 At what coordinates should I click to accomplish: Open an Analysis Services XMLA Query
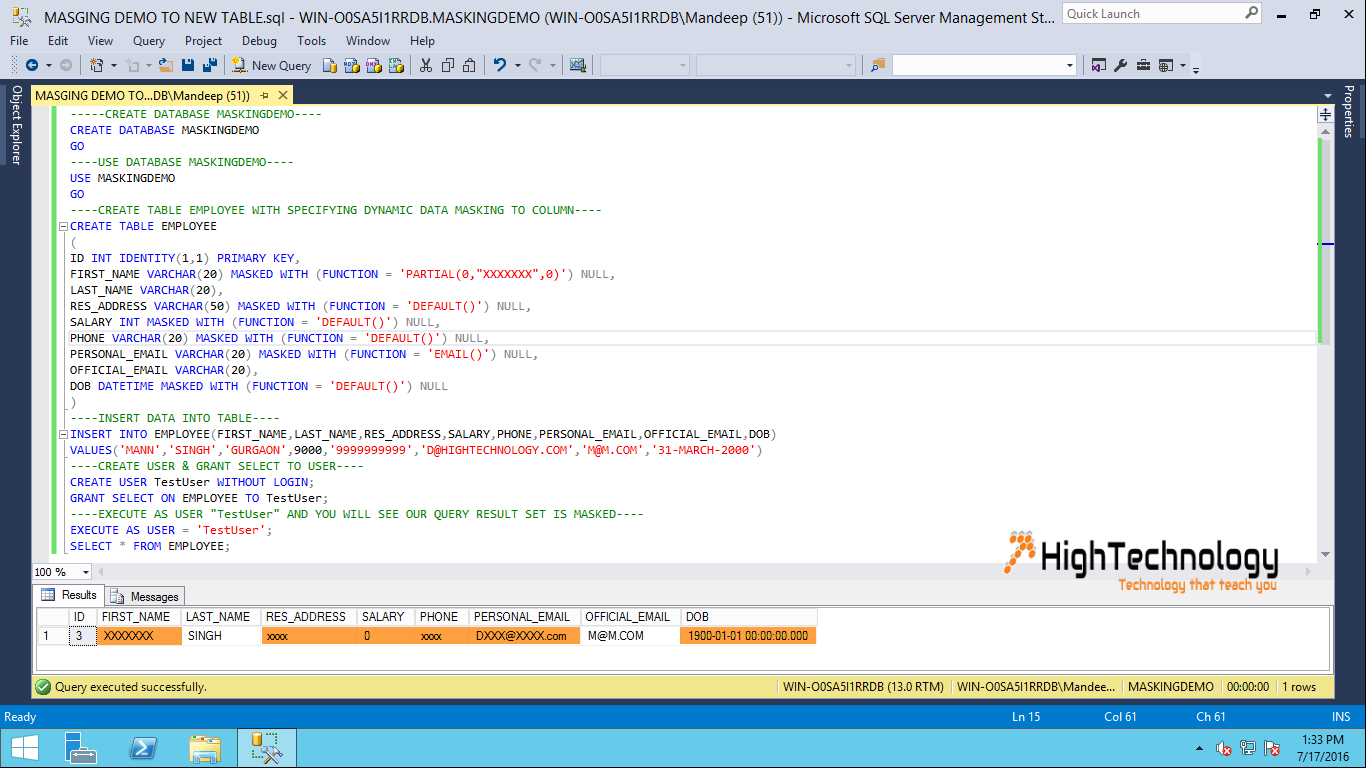click(396, 65)
